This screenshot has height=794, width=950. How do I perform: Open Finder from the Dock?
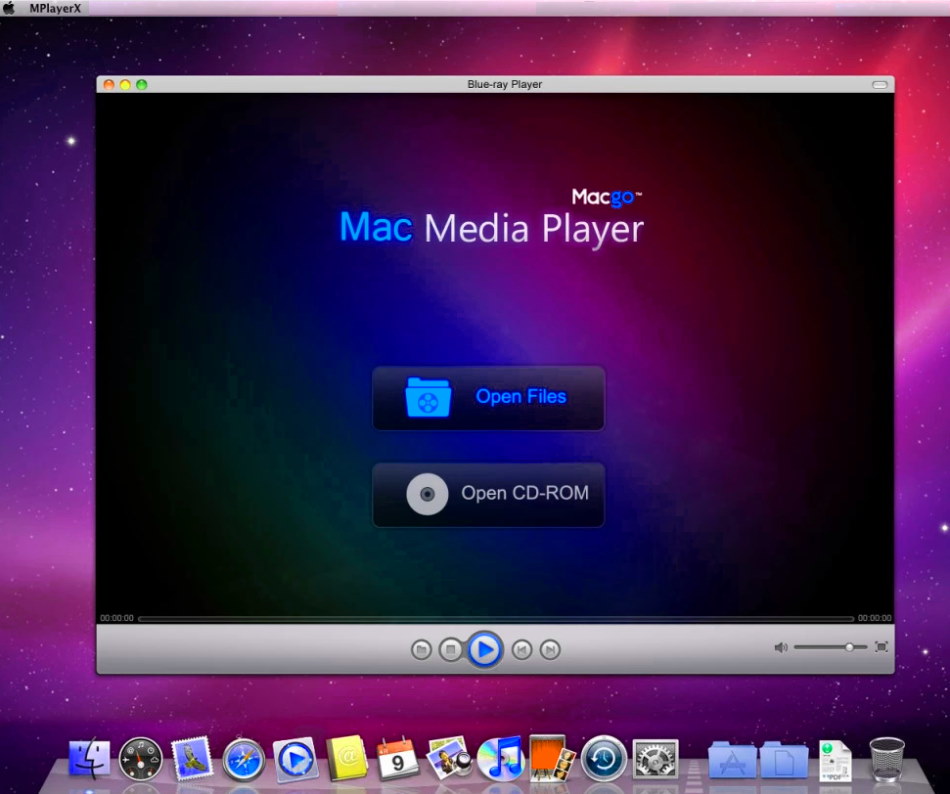[x=90, y=758]
